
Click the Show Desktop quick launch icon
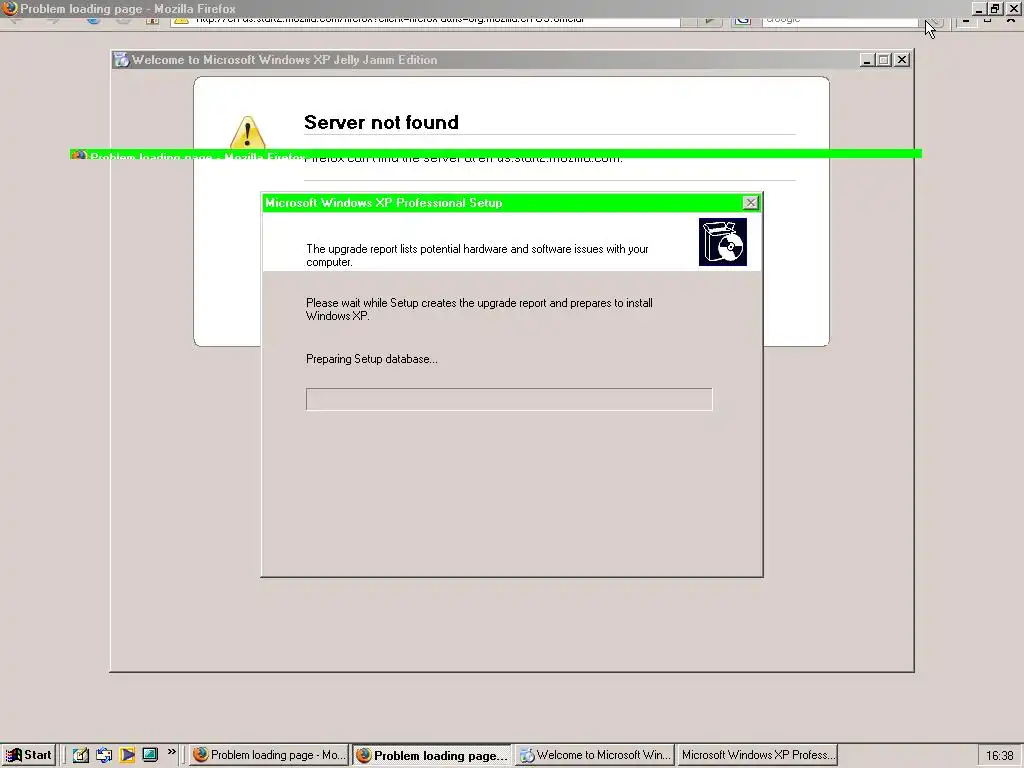[x=80, y=755]
